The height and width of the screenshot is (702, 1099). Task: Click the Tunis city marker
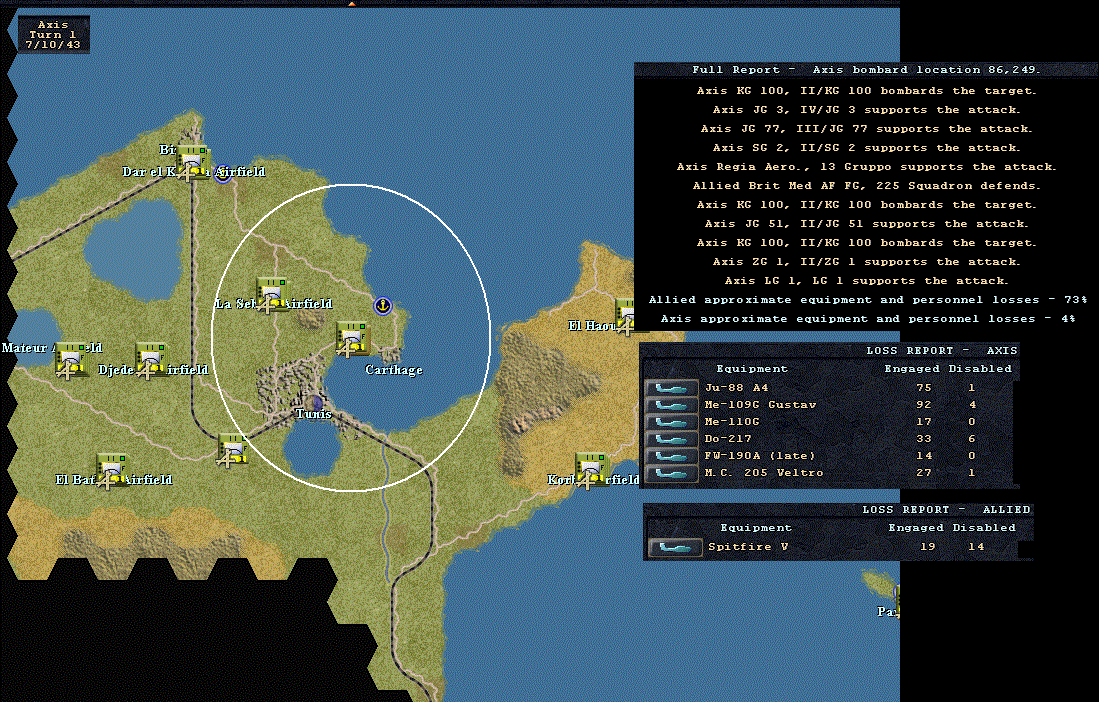[316, 402]
